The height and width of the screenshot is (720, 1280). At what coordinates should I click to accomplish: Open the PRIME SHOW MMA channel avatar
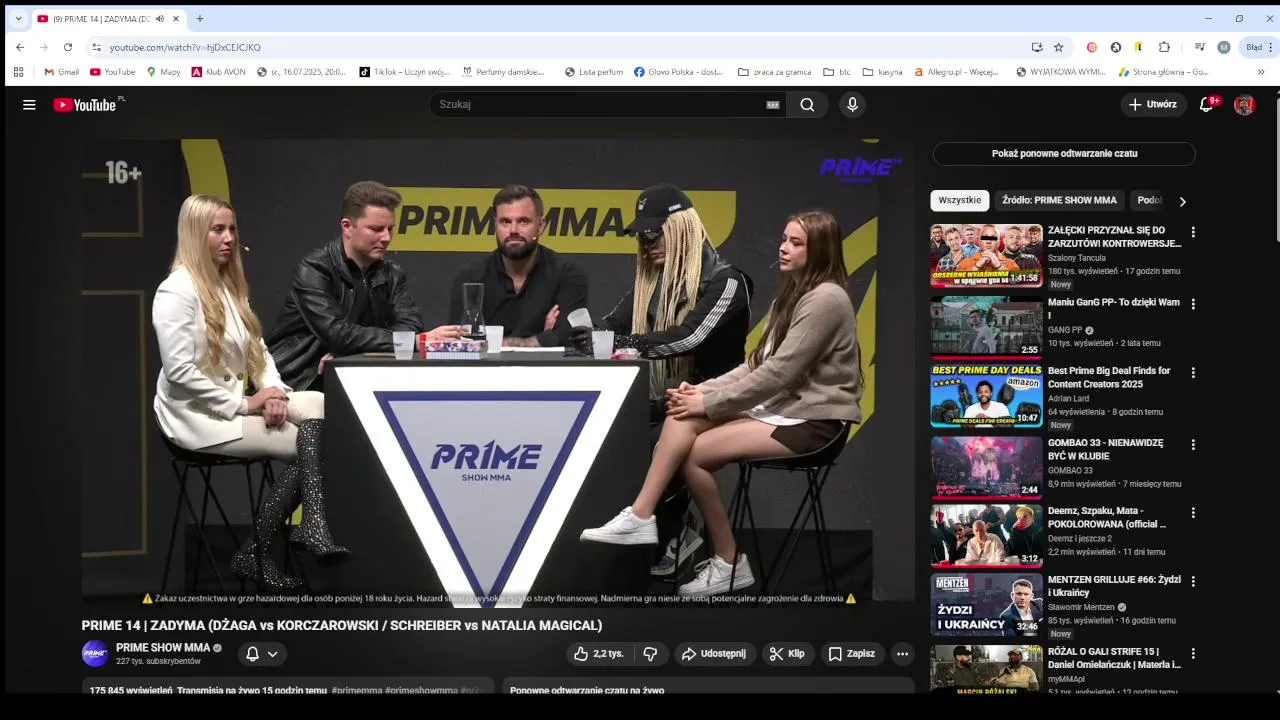pos(95,654)
